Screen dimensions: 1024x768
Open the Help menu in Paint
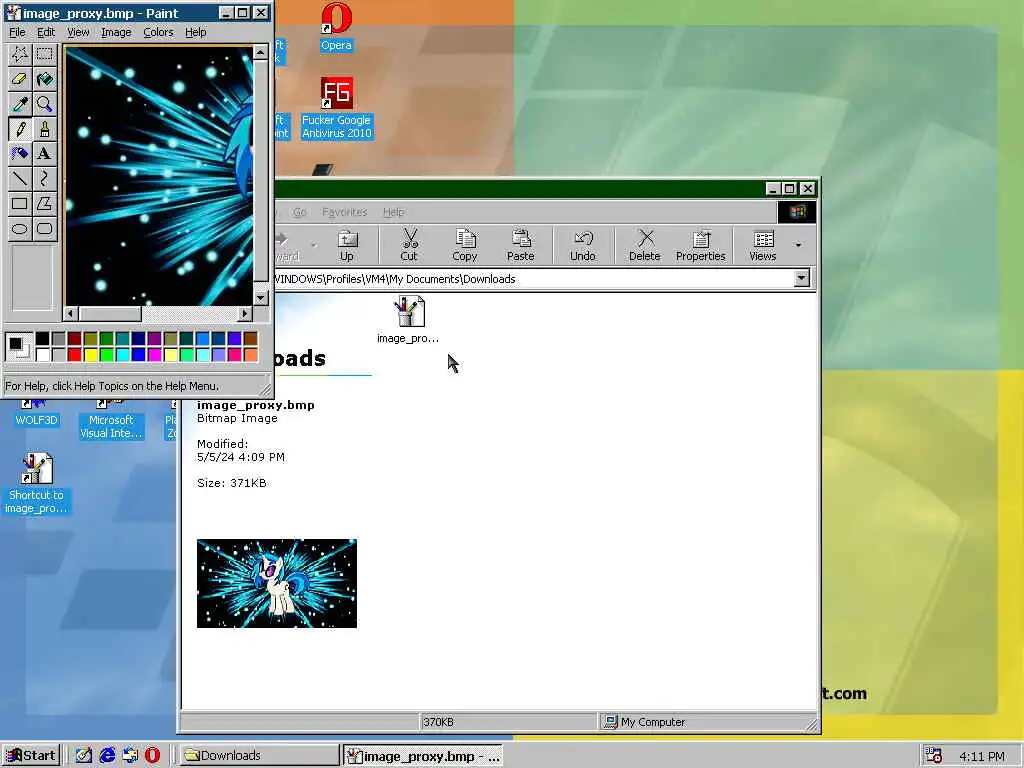tap(195, 32)
